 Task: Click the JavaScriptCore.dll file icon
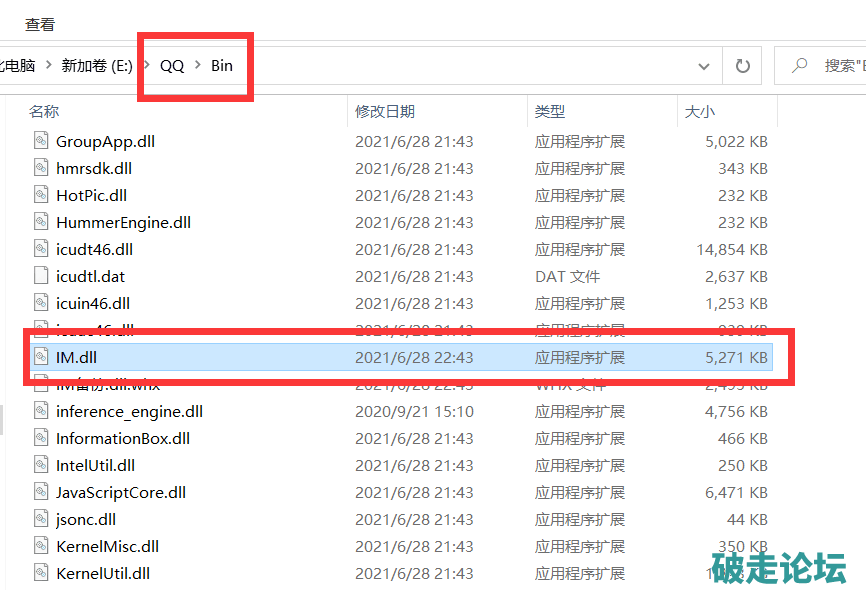(x=41, y=492)
